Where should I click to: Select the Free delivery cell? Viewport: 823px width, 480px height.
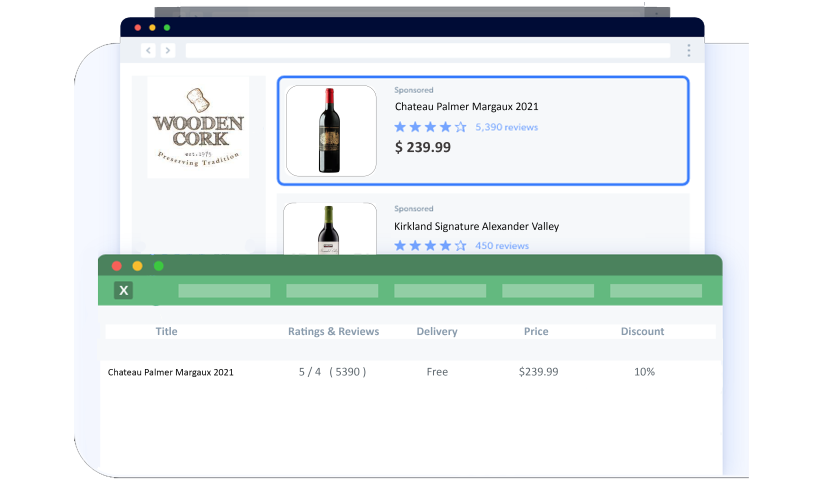[x=437, y=372]
